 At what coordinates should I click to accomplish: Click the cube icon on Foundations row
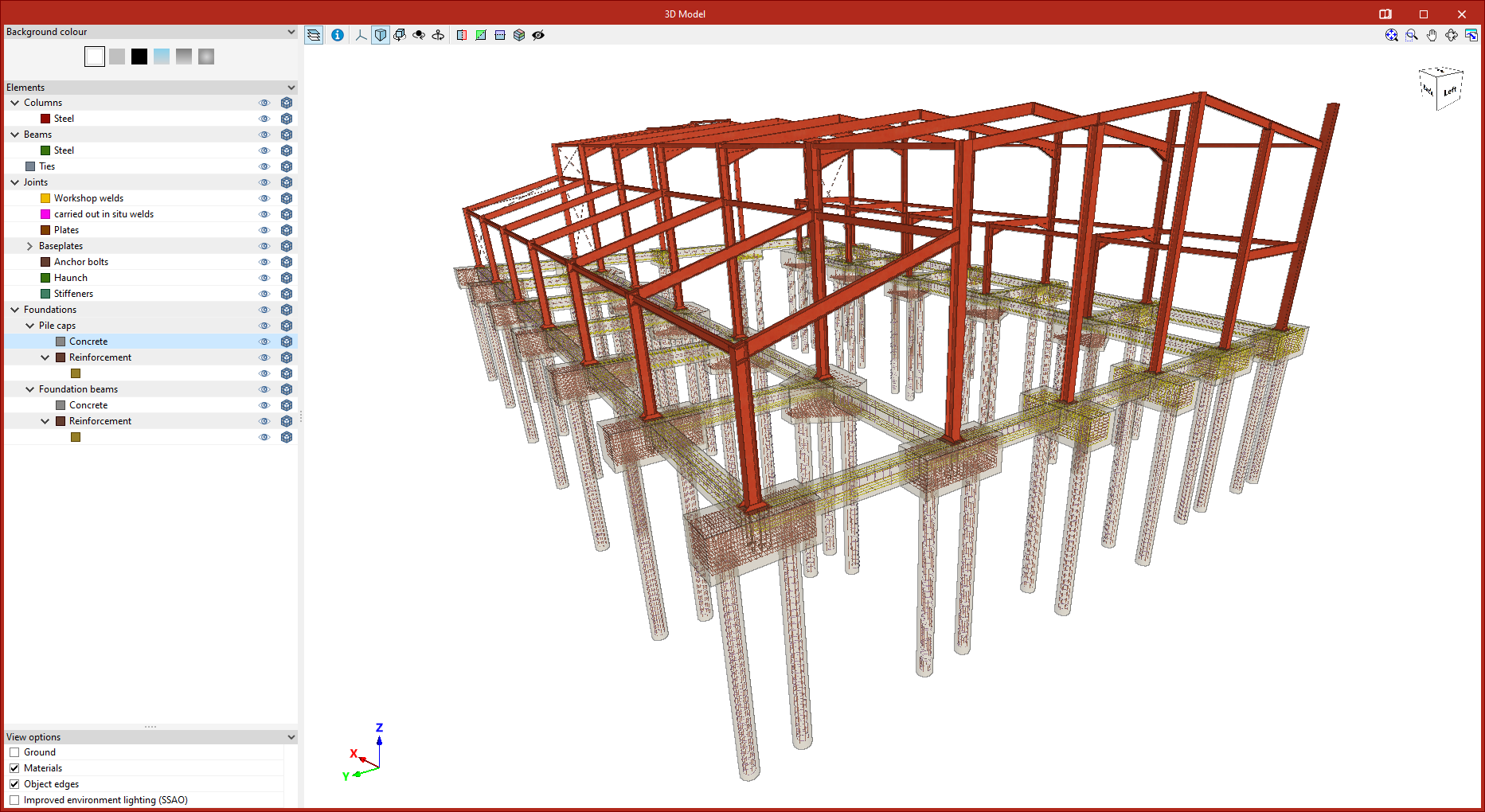click(287, 310)
